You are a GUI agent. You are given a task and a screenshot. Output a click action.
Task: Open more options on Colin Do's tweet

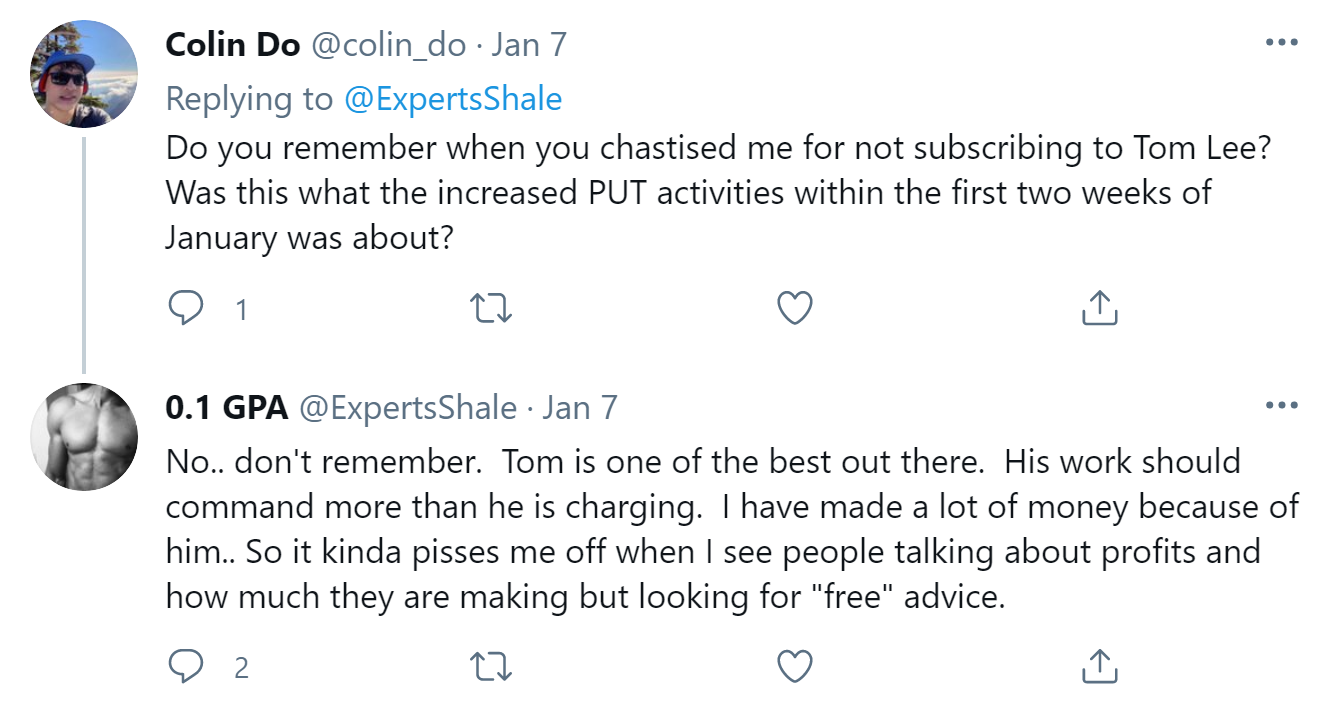(1281, 44)
